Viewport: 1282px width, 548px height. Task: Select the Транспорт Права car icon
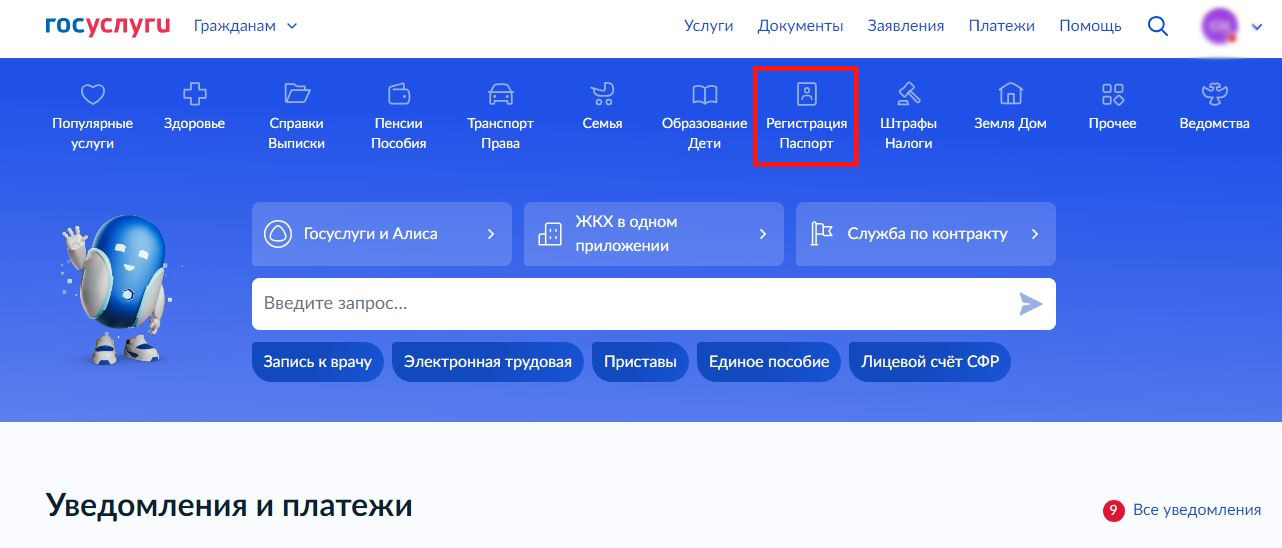tap(500, 94)
